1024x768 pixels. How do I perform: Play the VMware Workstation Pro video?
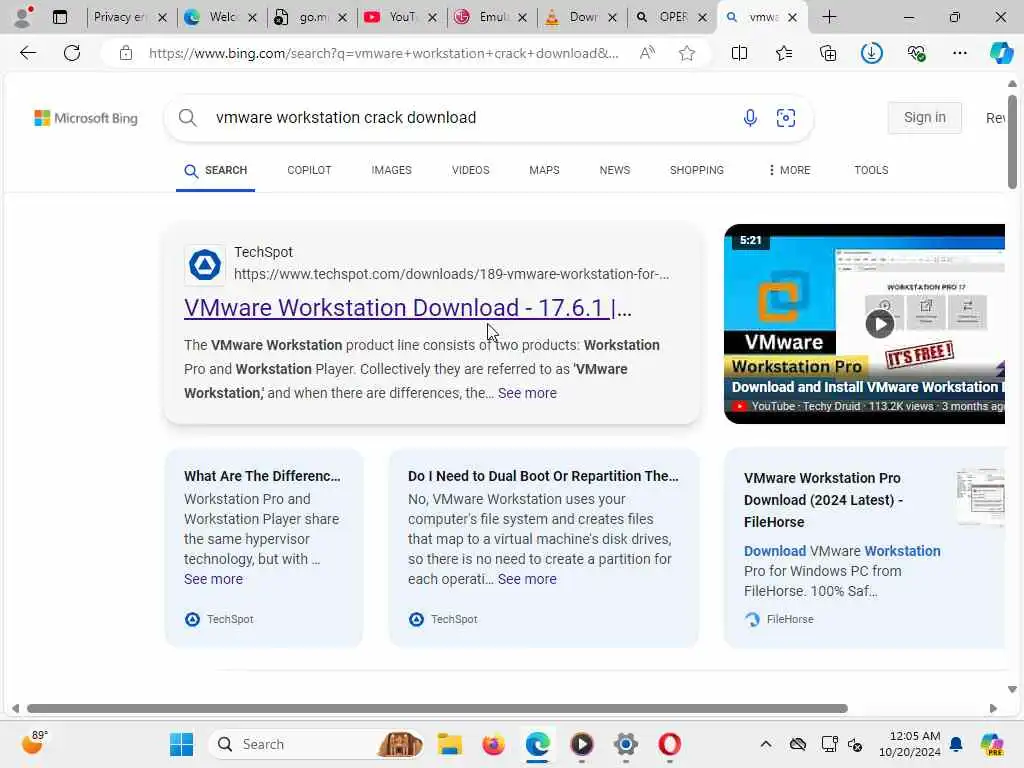point(880,323)
